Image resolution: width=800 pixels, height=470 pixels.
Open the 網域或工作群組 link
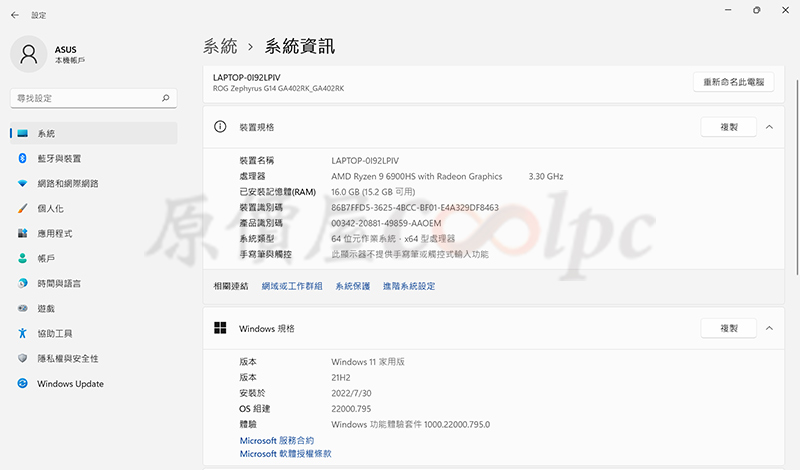pyautogui.click(x=292, y=286)
